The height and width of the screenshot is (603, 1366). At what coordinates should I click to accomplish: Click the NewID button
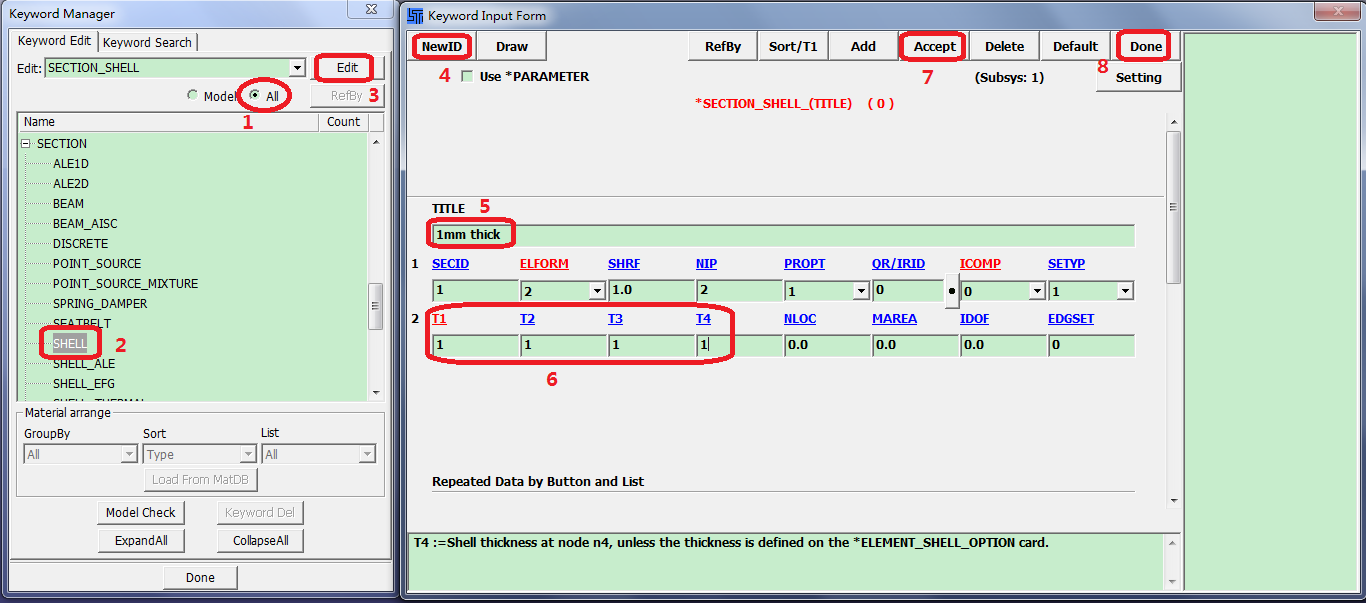pyautogui.click(x=442, y=46)
